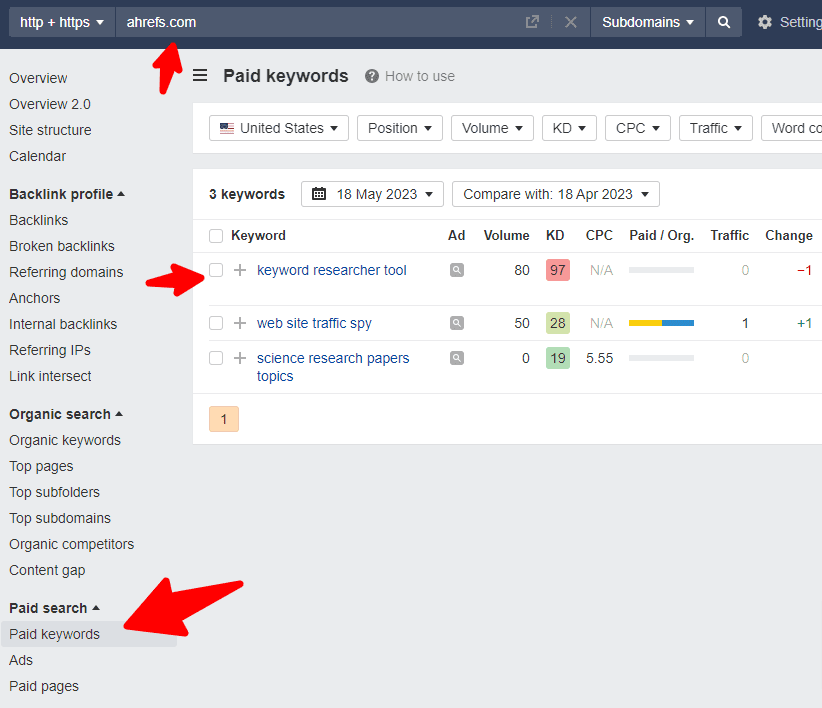
Task: Expand the http + https protocol dropdown
Action: pyautogui.click(x=62, y=22)
